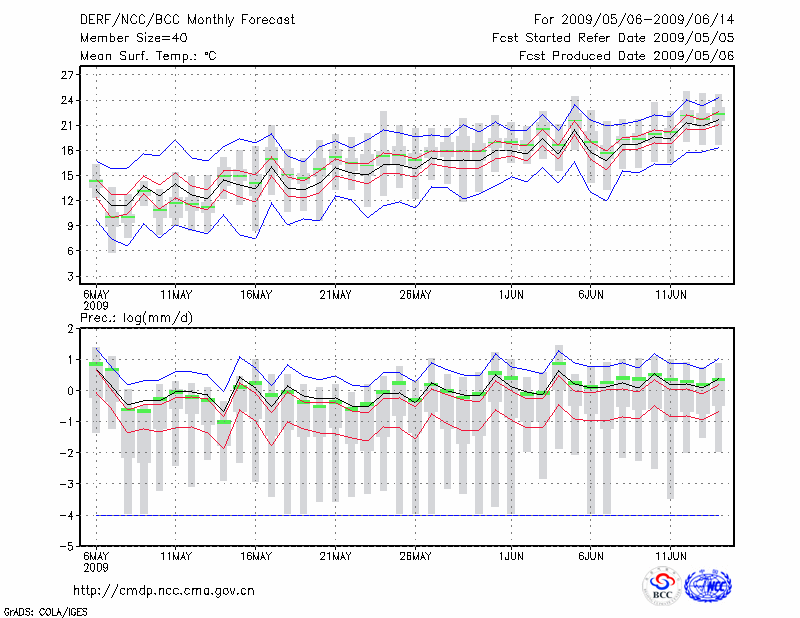Click the Member Size=40 label
The image size is (800, 618).
tap(126, 38)
